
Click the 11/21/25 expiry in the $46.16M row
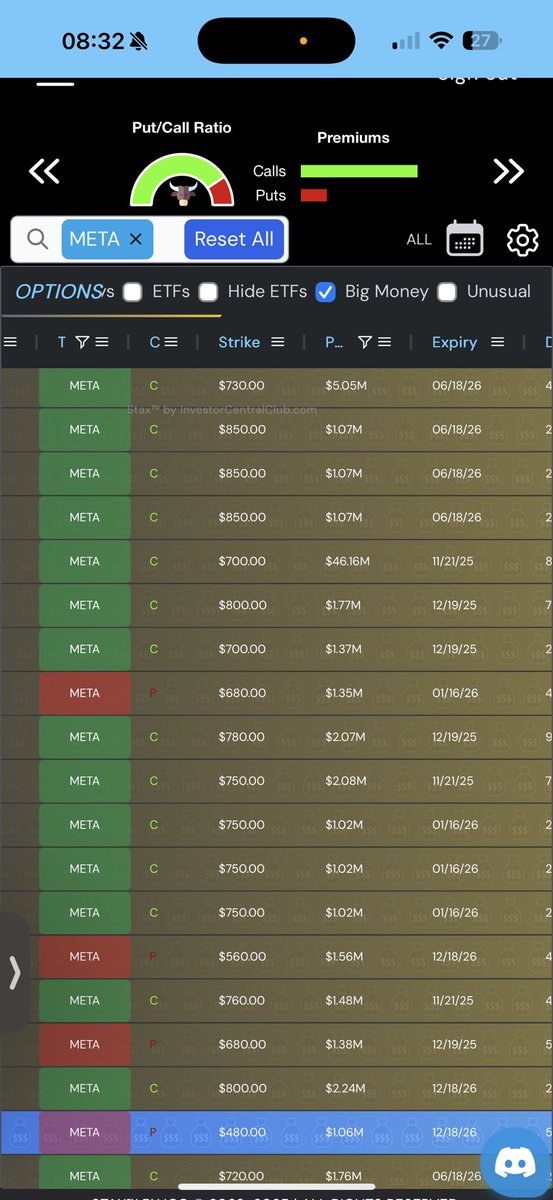pos(454,561)
